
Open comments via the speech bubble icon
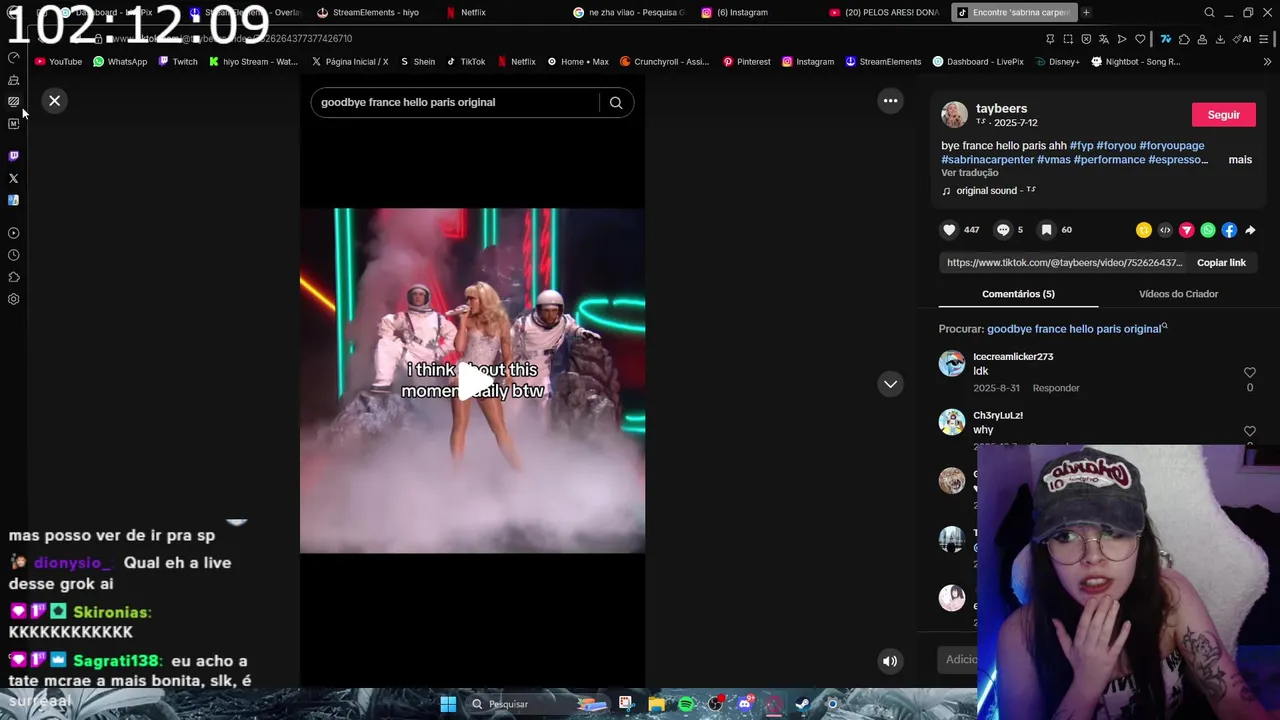coord(1003,230)
